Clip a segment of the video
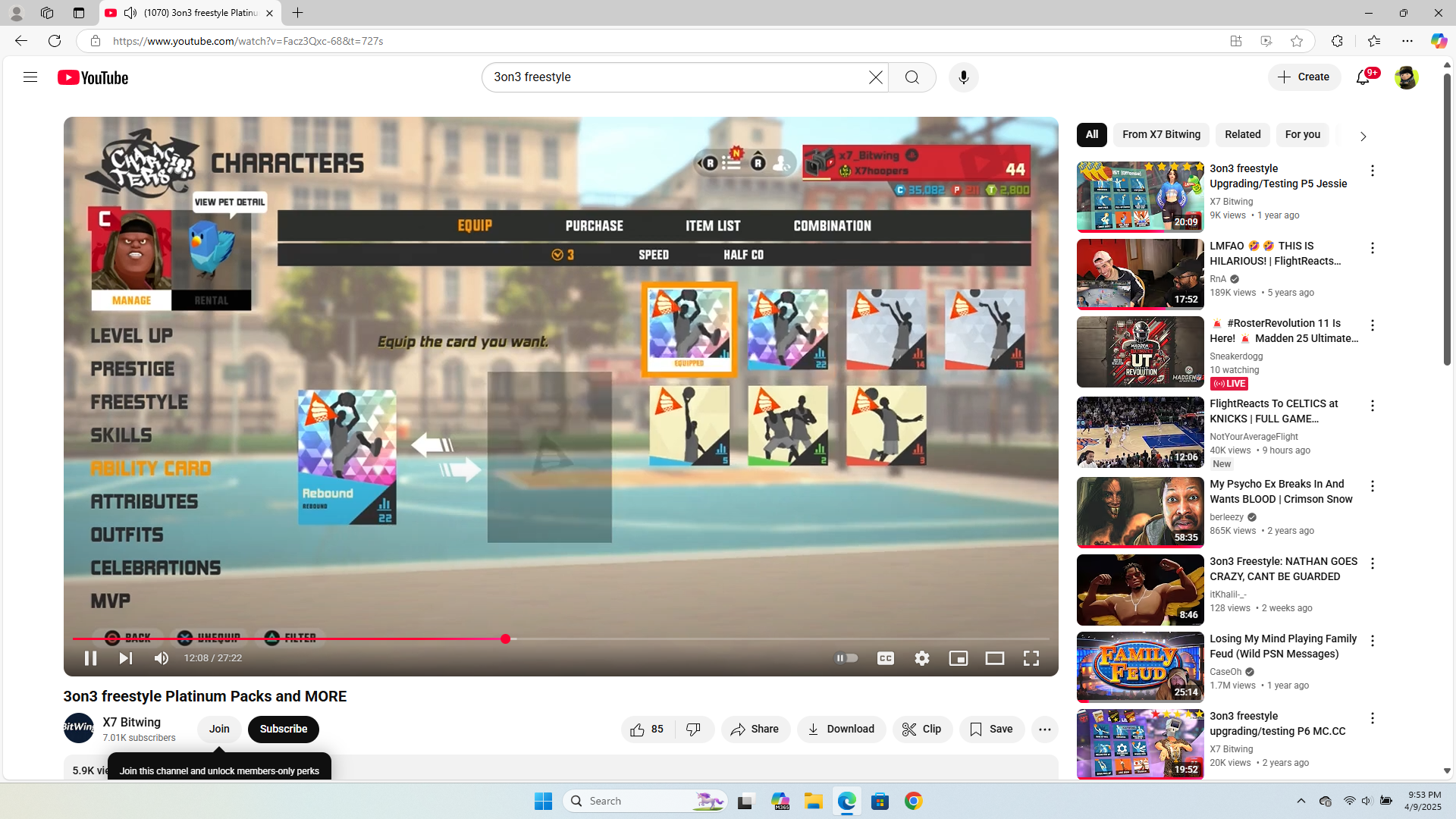Image resolution: width=1456 pixels, height=819 pixels. pos(922,730)
